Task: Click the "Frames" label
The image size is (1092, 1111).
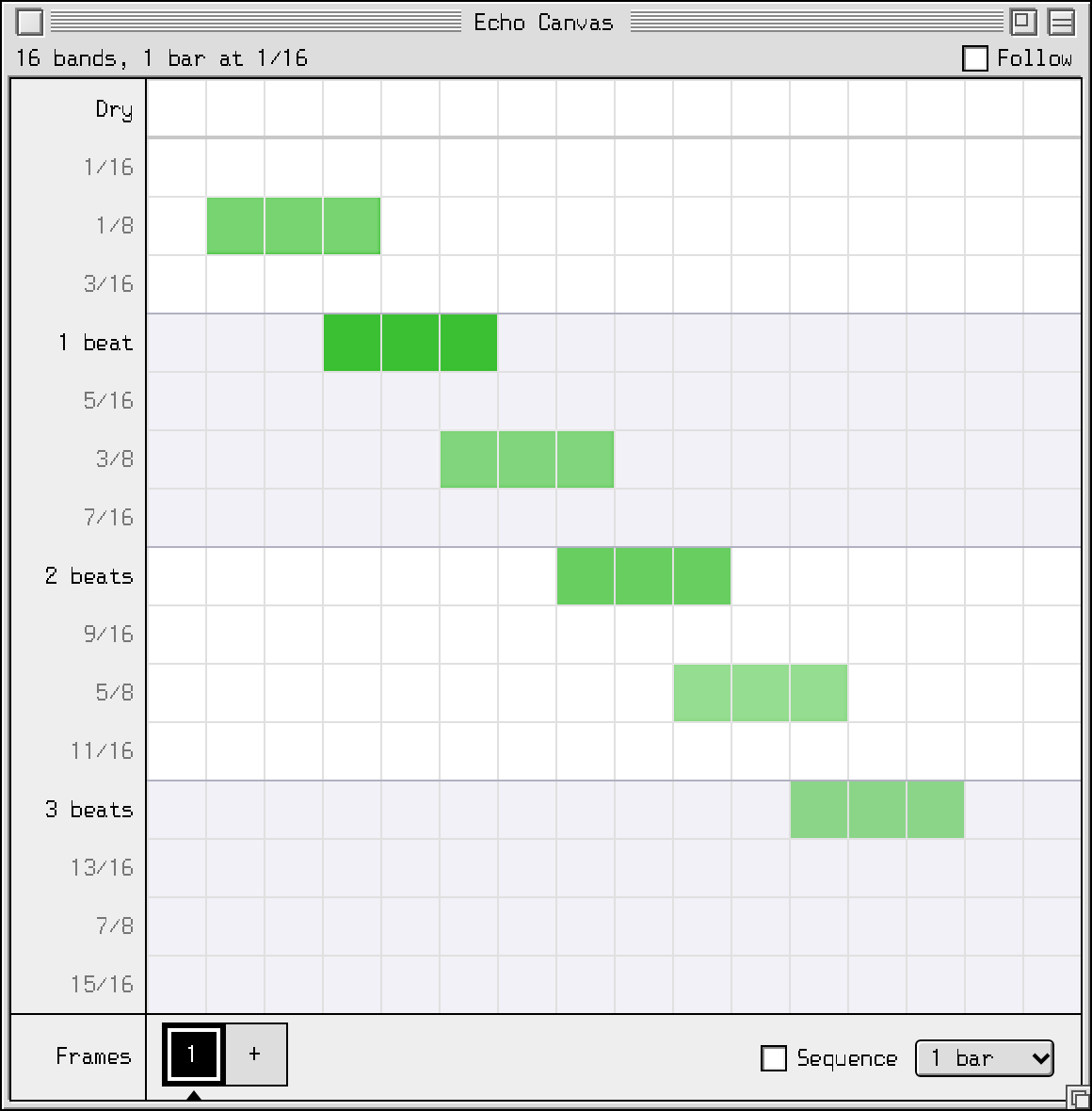Action: coord(93,1056)
